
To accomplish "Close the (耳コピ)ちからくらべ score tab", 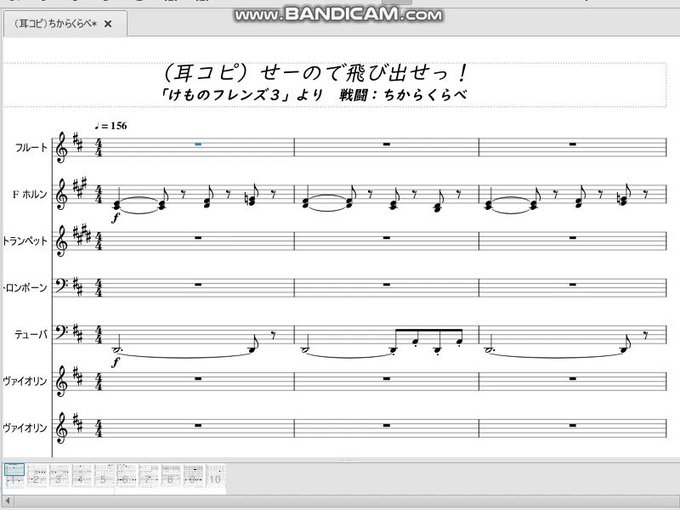I will (x=108, y=24).
